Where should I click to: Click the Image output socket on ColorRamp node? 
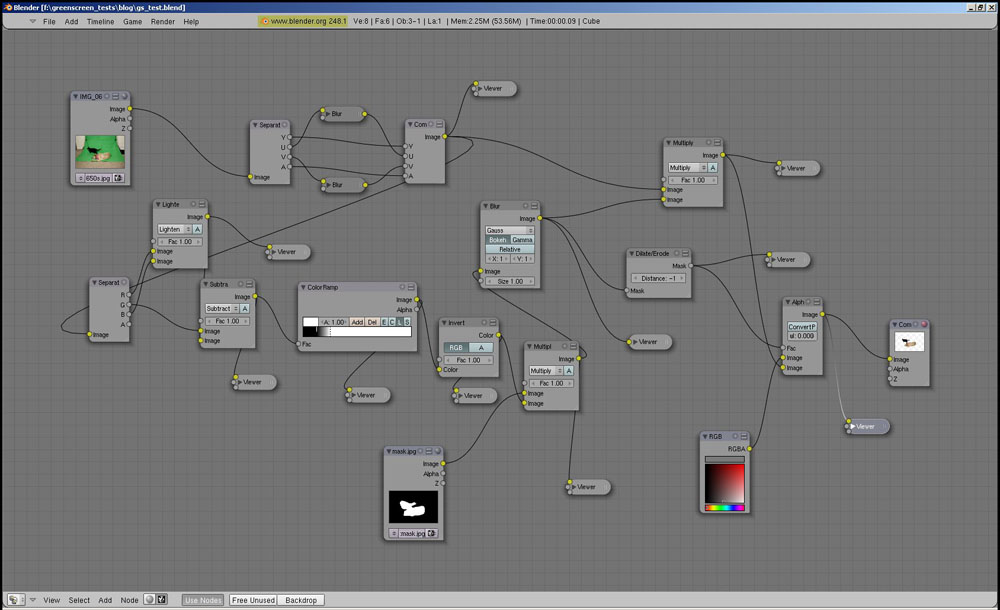[417, 299]
